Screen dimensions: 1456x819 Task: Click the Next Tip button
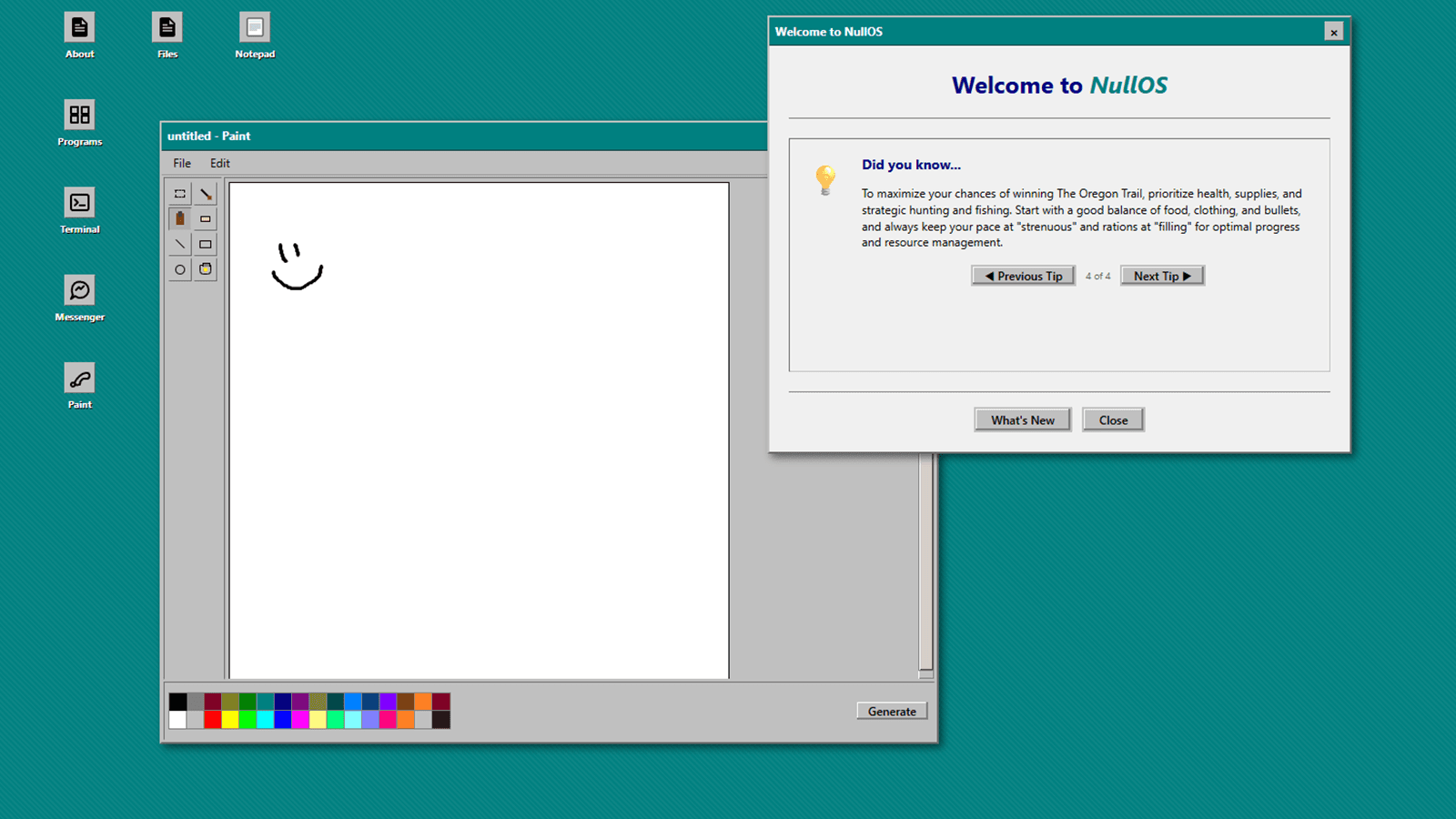tap(1162, 276)
